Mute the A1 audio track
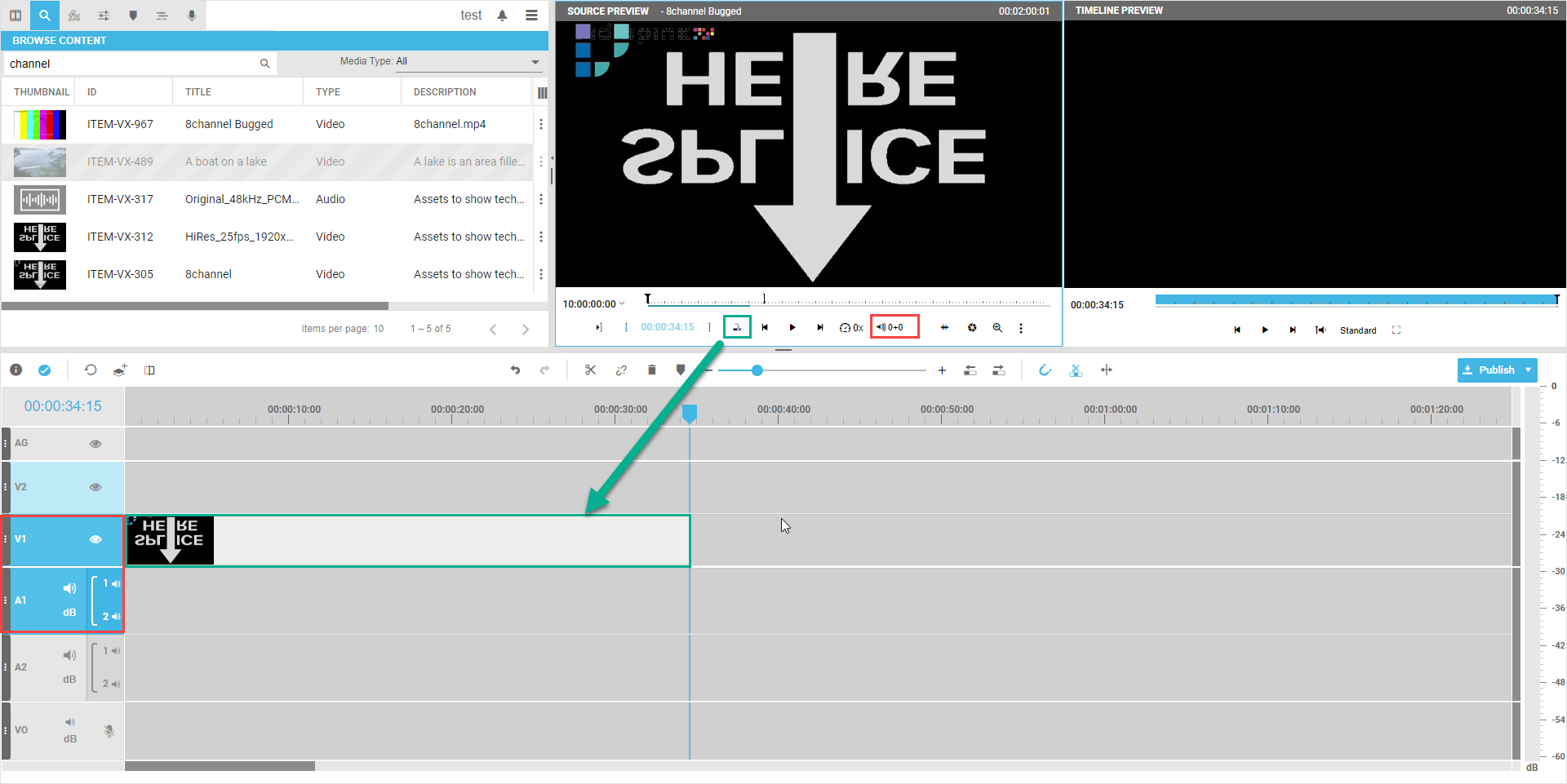Image resolution: width=1567 pixels, height=784 pixels. click(x=70, y=588)
